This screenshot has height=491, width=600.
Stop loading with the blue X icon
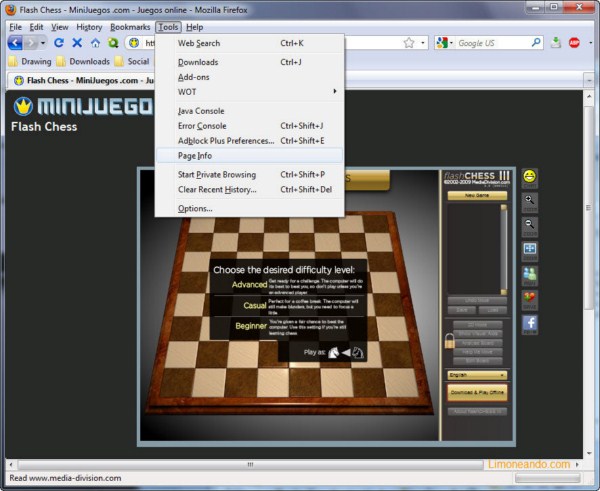(x=77, y=42)
